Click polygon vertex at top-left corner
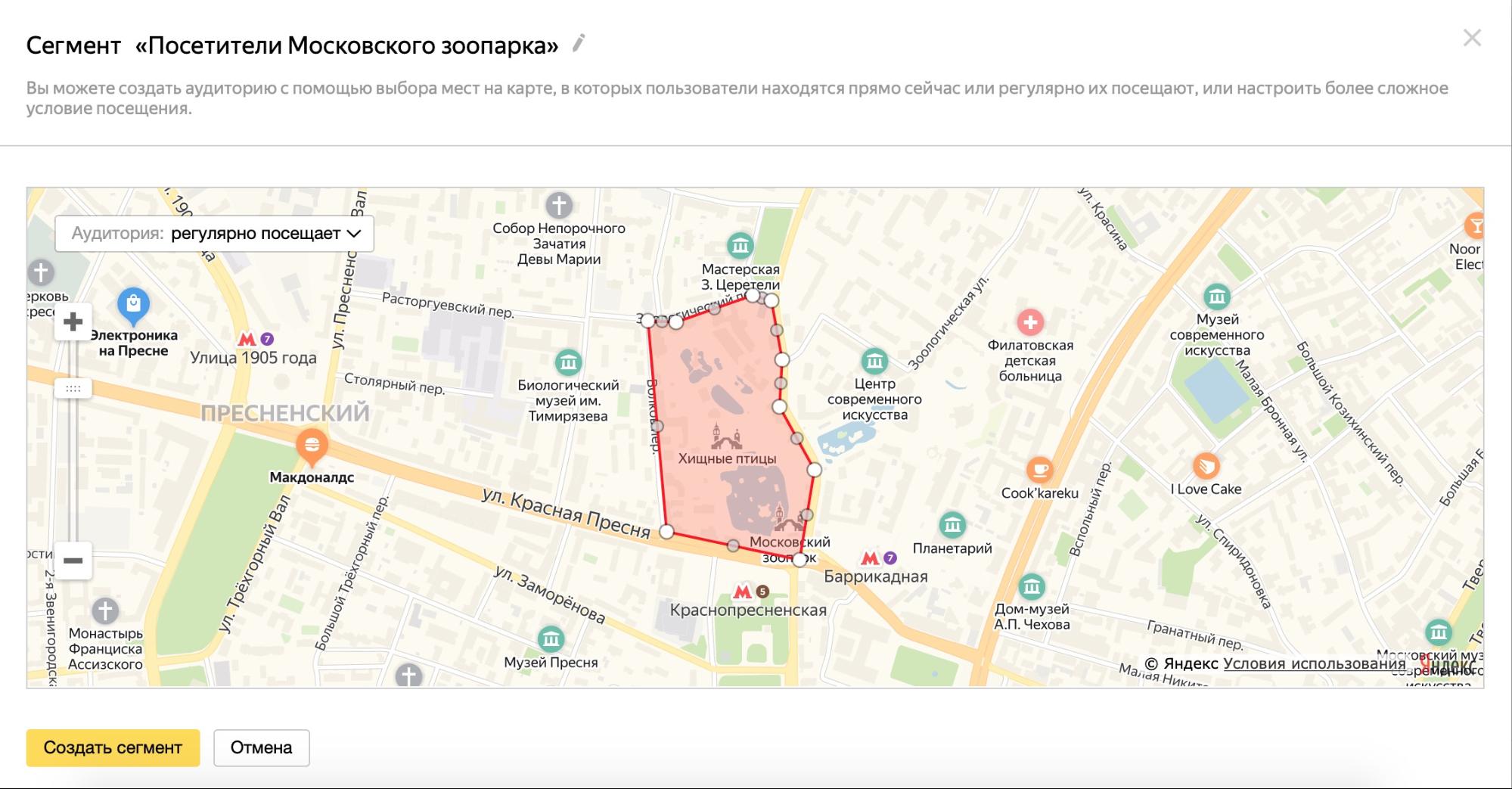 [x=648, y=321]
